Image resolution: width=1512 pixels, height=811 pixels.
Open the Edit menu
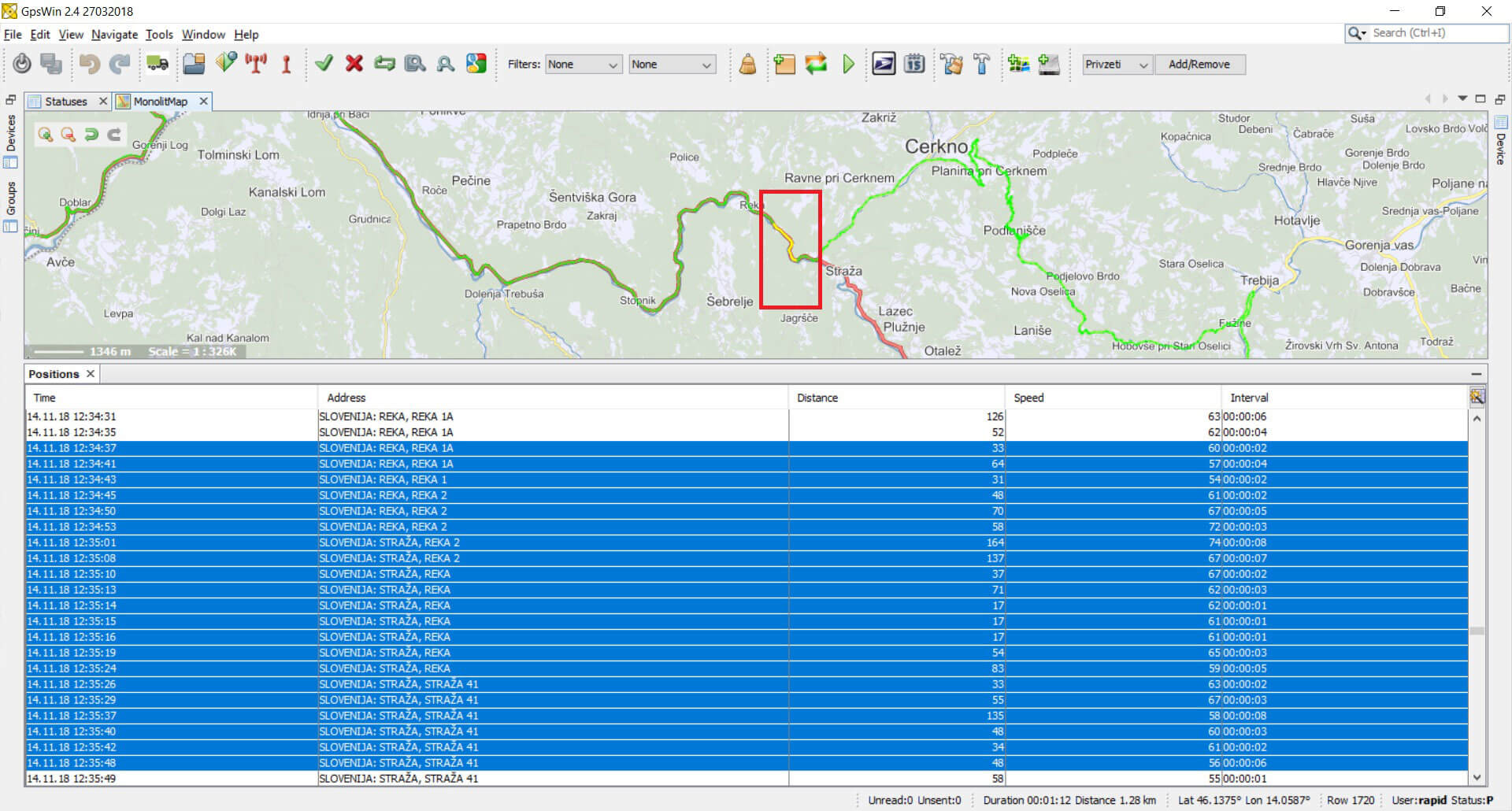tap(40, 35)
